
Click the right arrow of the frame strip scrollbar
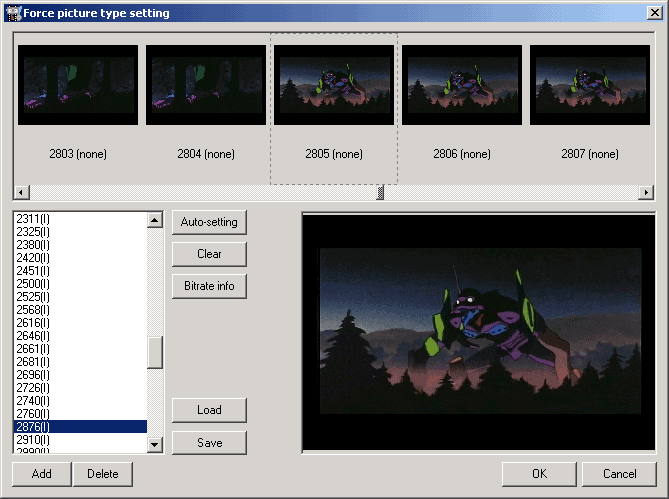(646, 192)
